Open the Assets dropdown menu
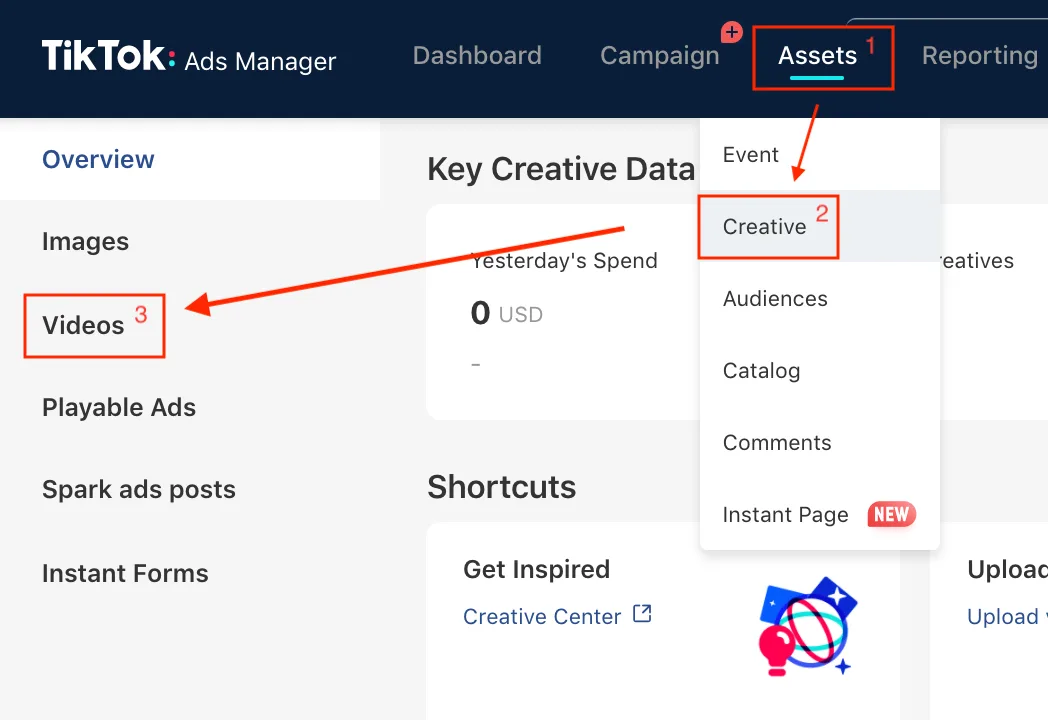The image size is (1048, 720). coord(819,55)
